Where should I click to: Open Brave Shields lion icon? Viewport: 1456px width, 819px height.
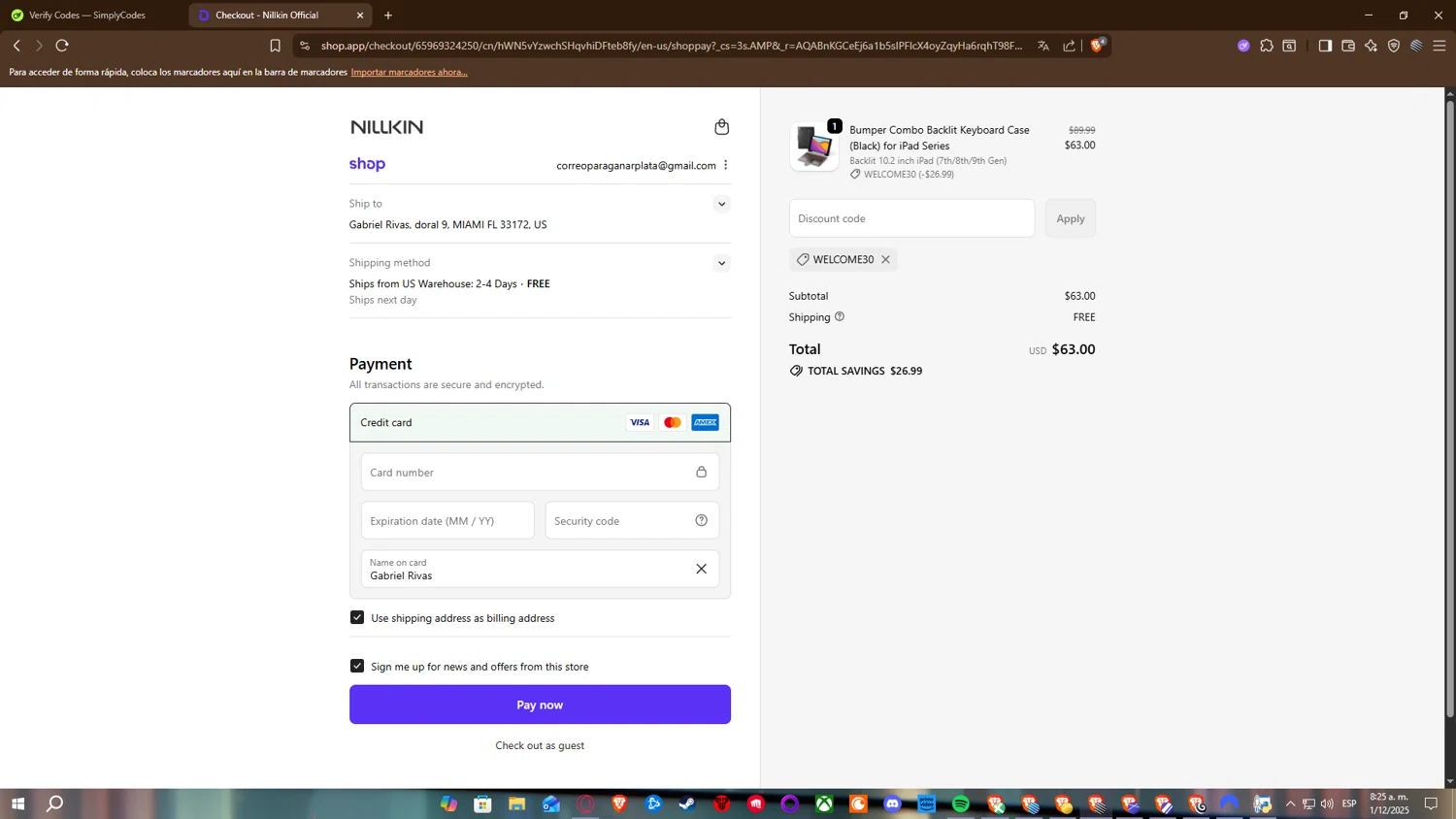1098,45
